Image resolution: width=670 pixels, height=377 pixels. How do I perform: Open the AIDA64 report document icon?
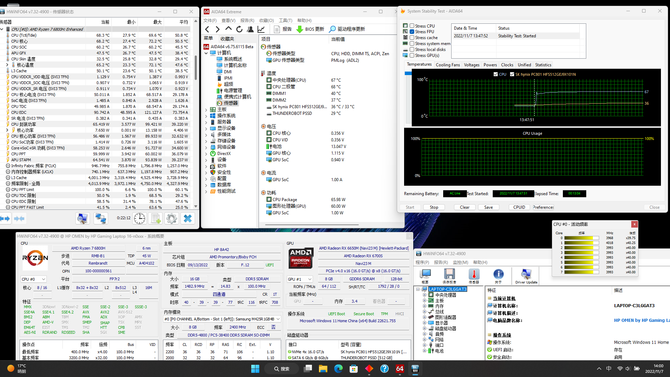tap(276, 29)
